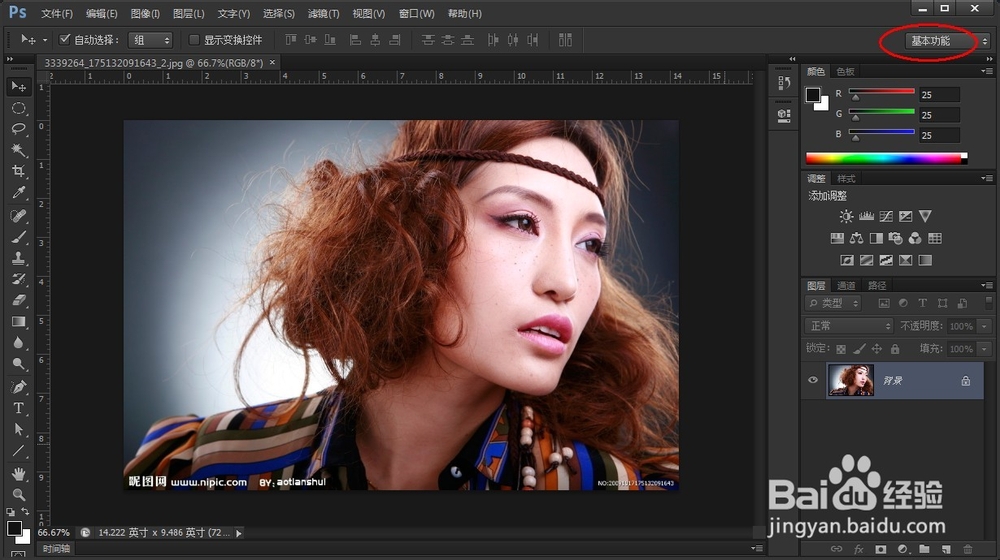
Task: Hide the 背景 layer via eye icon
Action: 813,380
